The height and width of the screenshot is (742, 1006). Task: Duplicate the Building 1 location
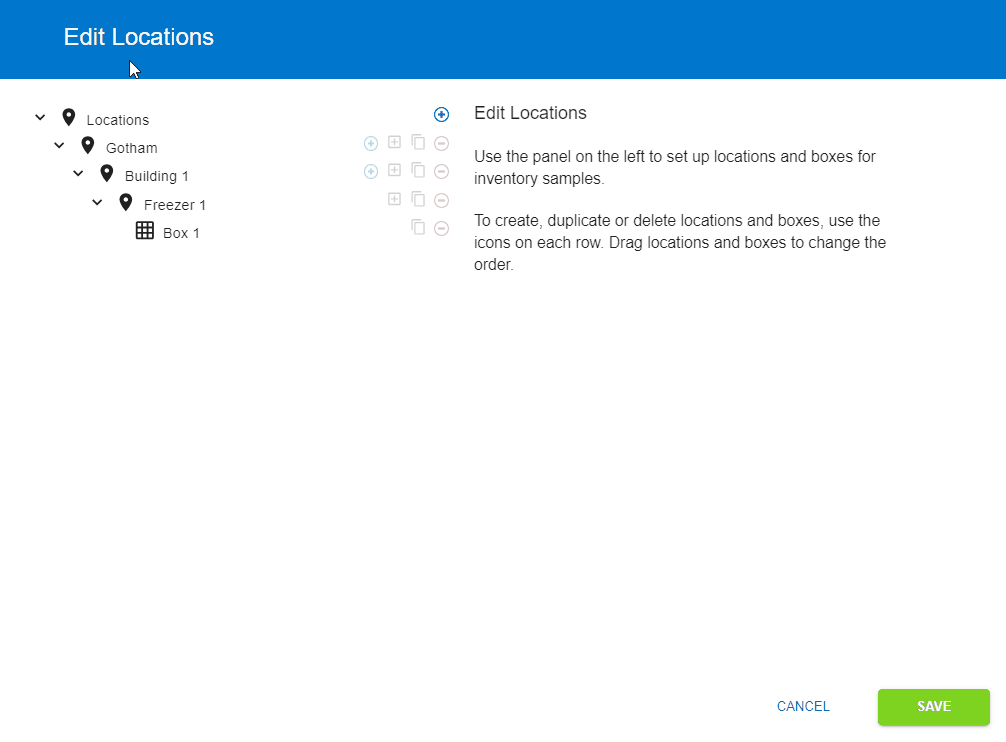tap(418, 171)
